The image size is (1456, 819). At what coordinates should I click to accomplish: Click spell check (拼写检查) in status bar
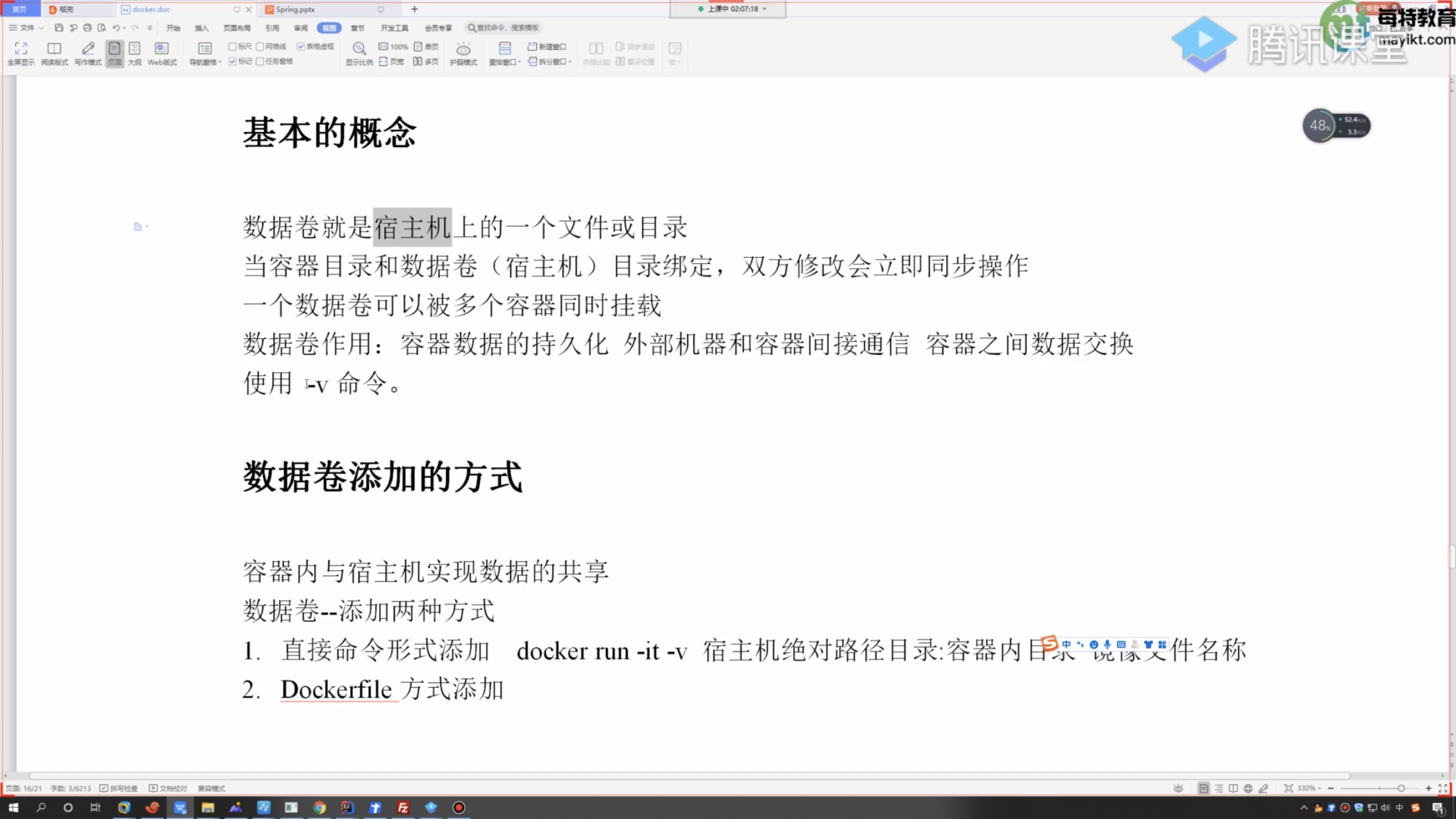(x=119, y=788)
